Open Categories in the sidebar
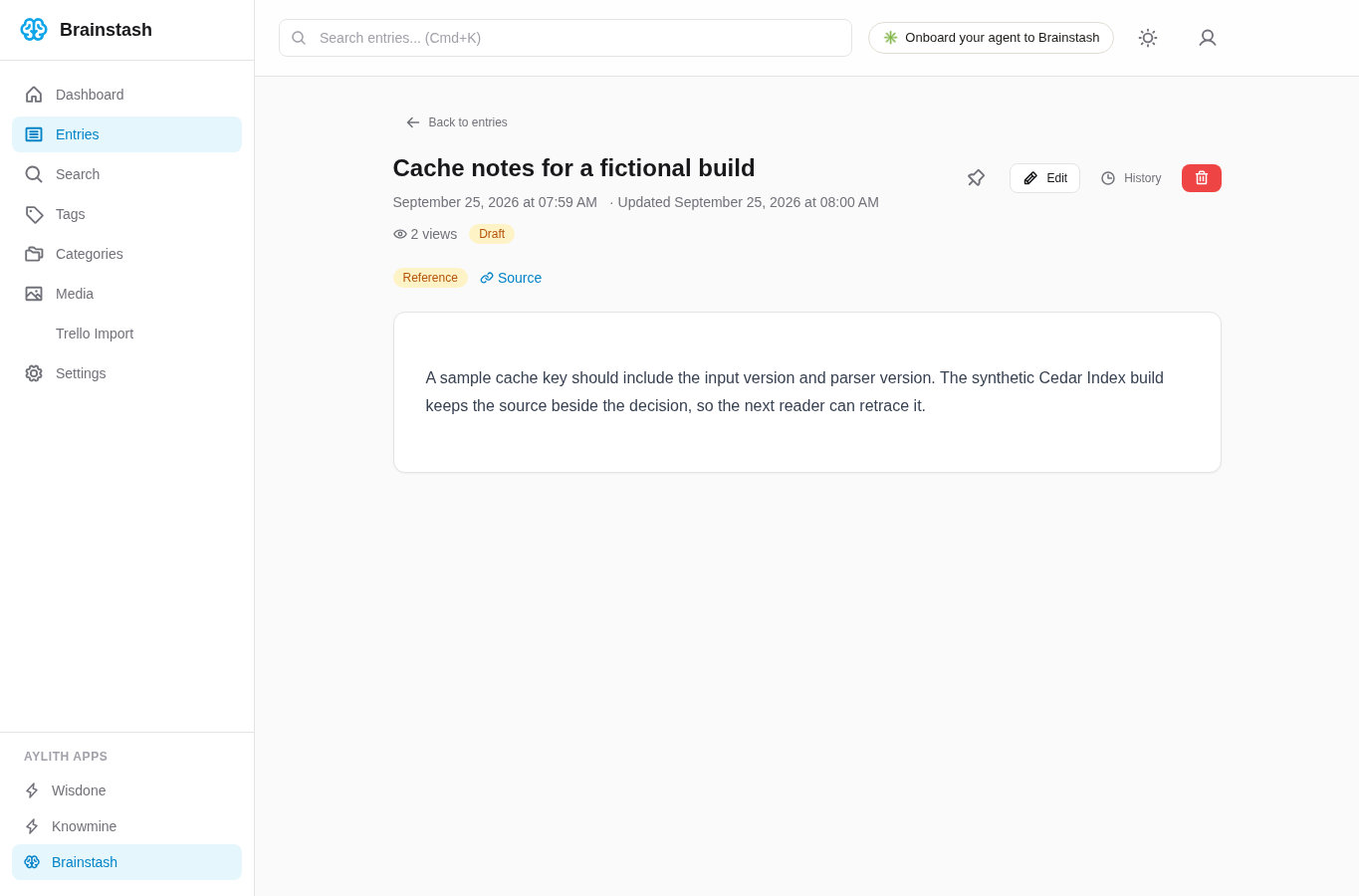 126,254
